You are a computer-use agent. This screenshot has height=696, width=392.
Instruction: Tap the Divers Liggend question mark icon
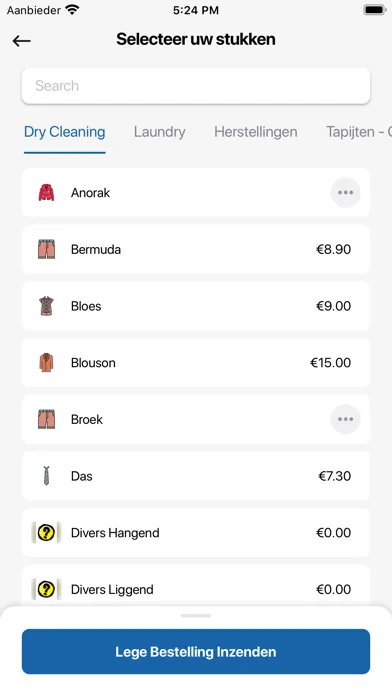(46, 589)
